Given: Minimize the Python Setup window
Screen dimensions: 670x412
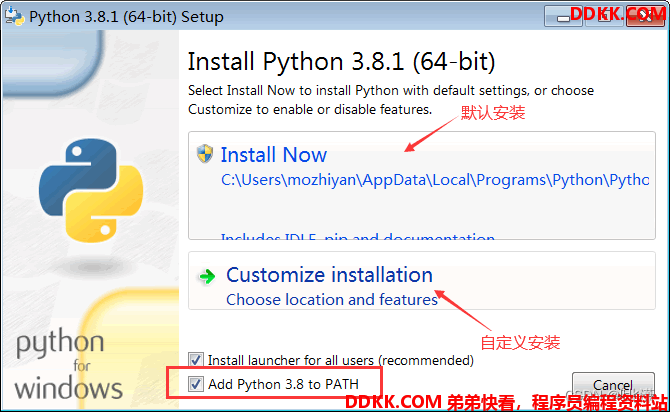Looking at the screenshot, I should (x=563, y=16).
